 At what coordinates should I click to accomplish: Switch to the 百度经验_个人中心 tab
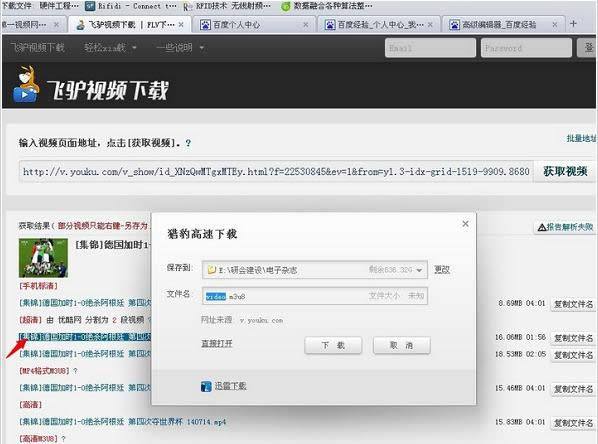pyautogui.click(x=378, y=25)
